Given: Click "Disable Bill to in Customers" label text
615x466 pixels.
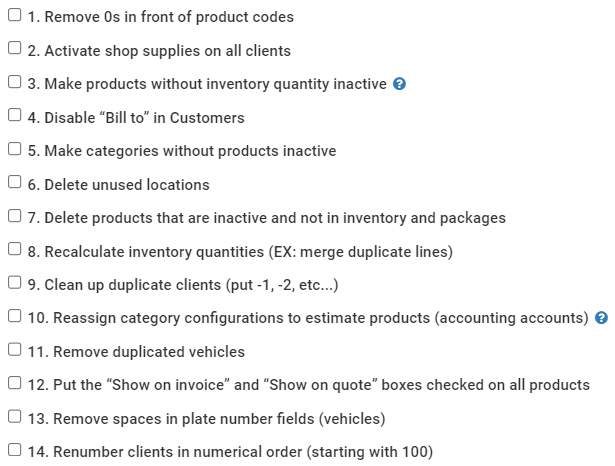Looking at the screenshot, I should coord(144,118).
